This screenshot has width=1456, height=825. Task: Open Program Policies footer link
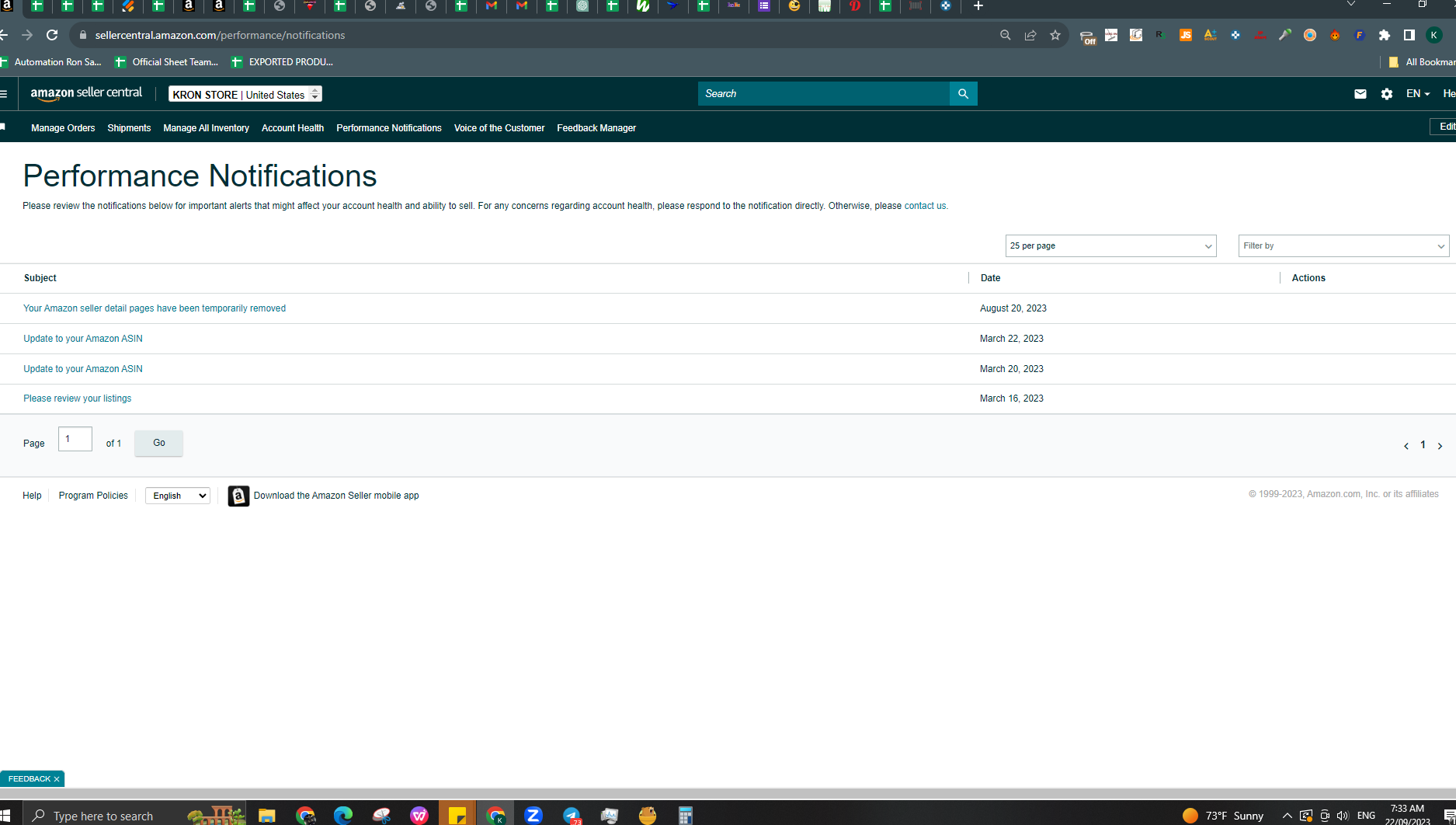tap(93, 496)
